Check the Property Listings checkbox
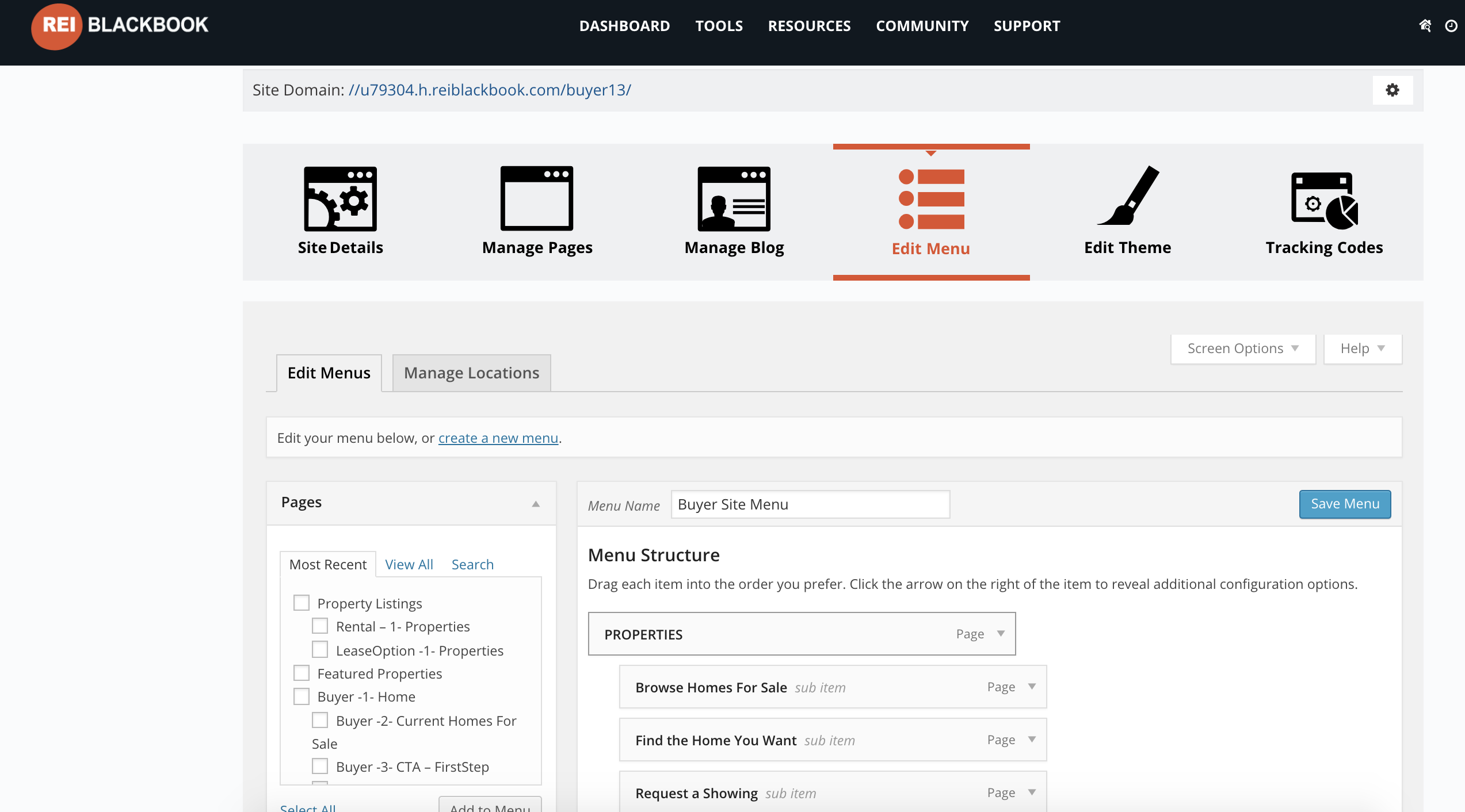1465x812 pixels. click(302, 603)
